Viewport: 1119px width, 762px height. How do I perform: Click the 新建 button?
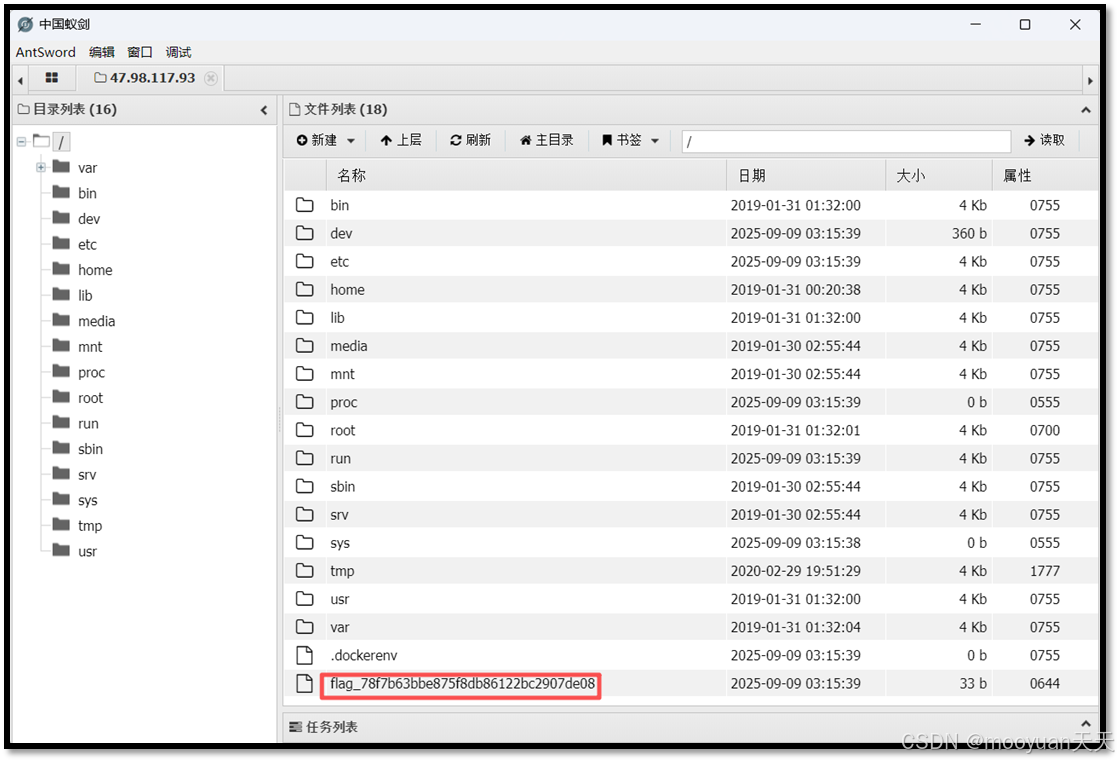click(317, 140)
